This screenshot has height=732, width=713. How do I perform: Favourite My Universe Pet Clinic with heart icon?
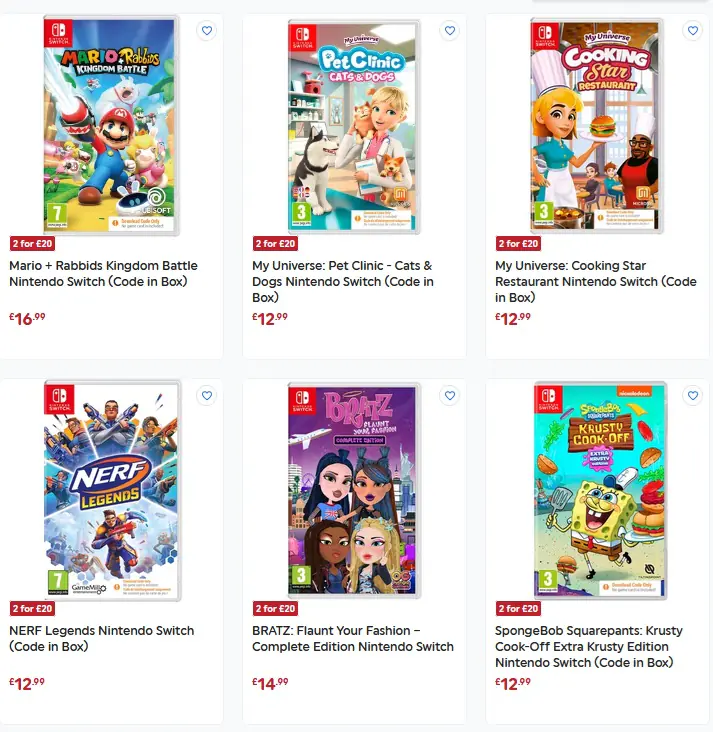450,31
